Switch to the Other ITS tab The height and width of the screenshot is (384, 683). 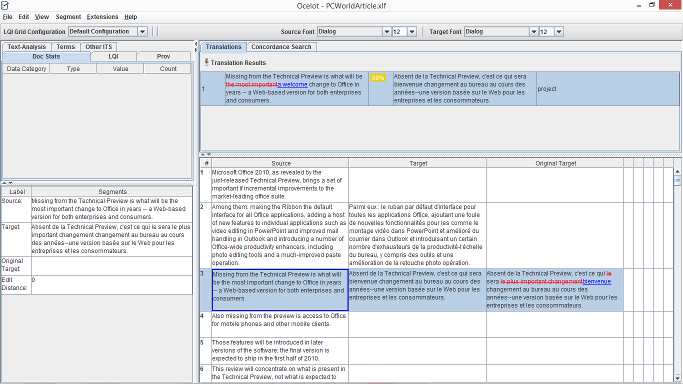(98, 47)
